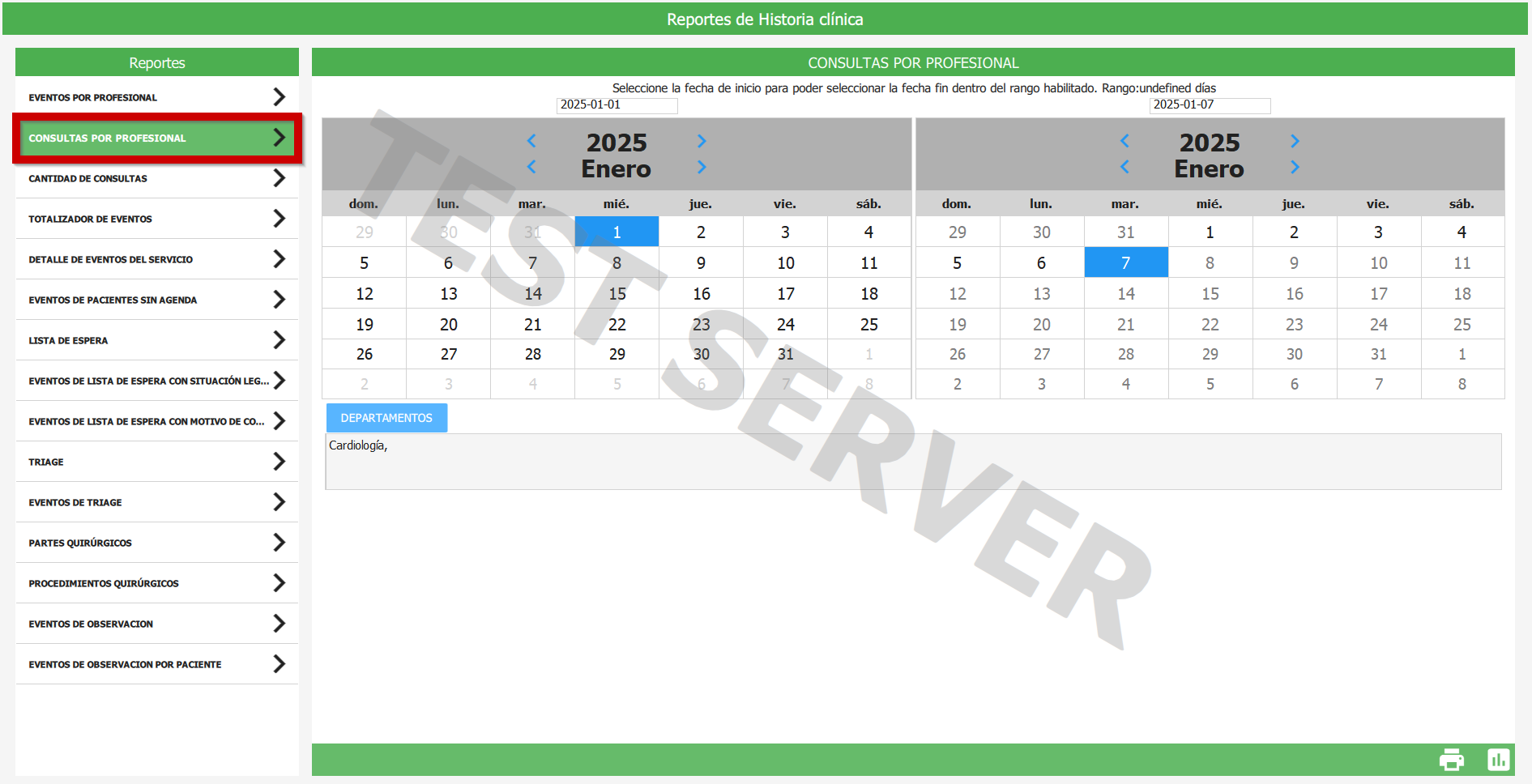Go to next month in the left calendar

[702, 168]
